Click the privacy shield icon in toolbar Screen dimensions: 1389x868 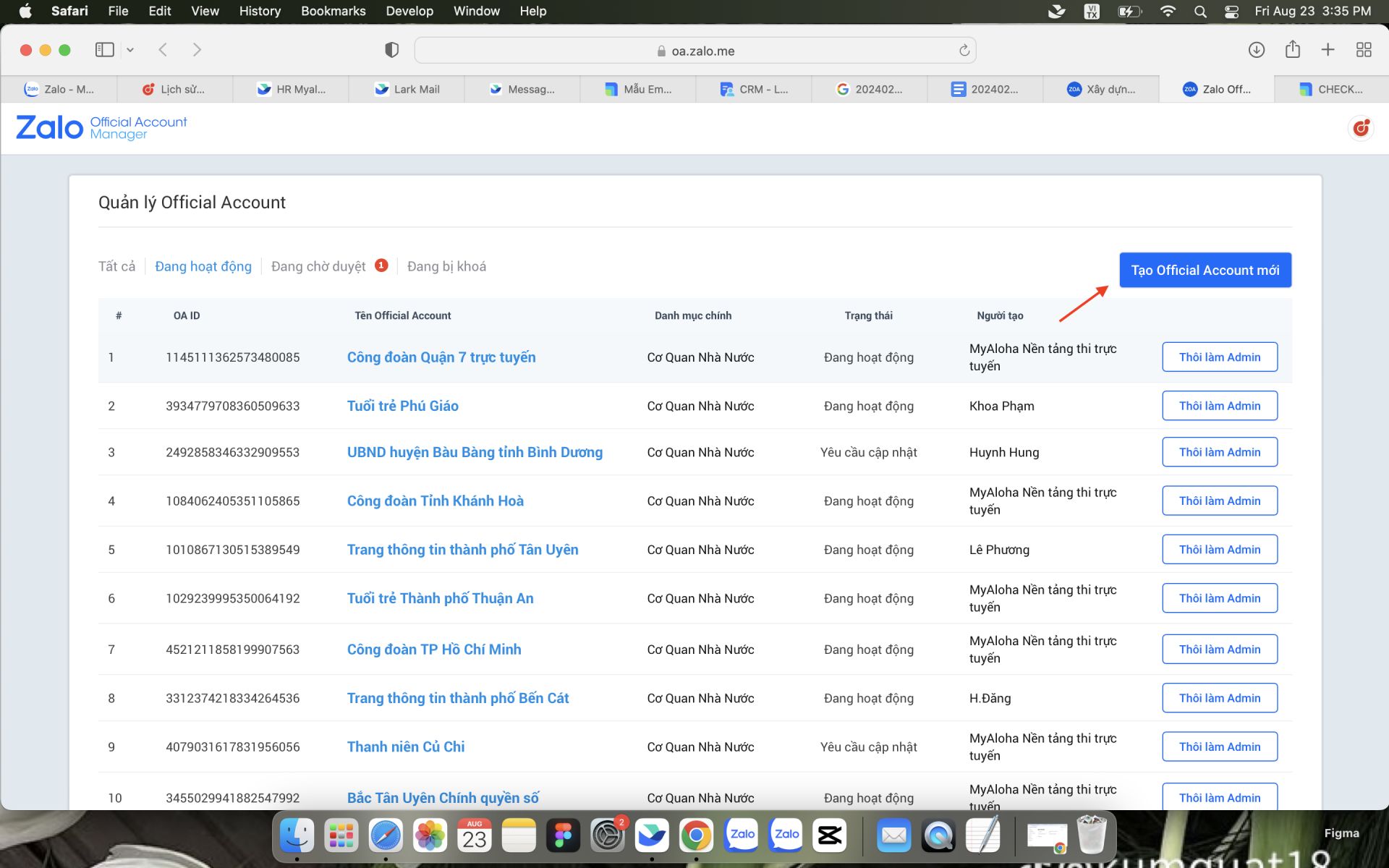[391, 50]
